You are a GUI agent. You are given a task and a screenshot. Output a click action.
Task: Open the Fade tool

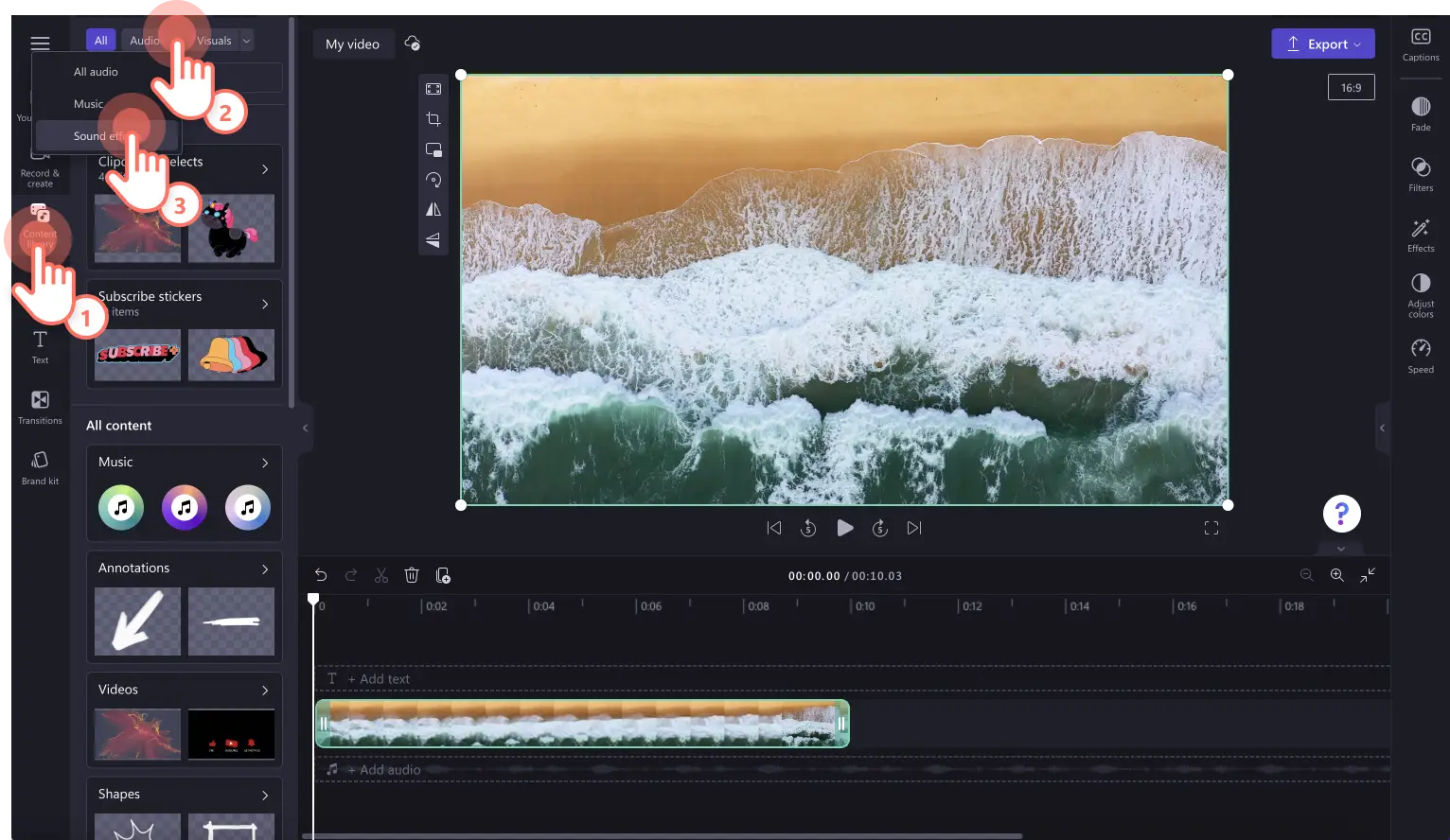click(1420, 114)
